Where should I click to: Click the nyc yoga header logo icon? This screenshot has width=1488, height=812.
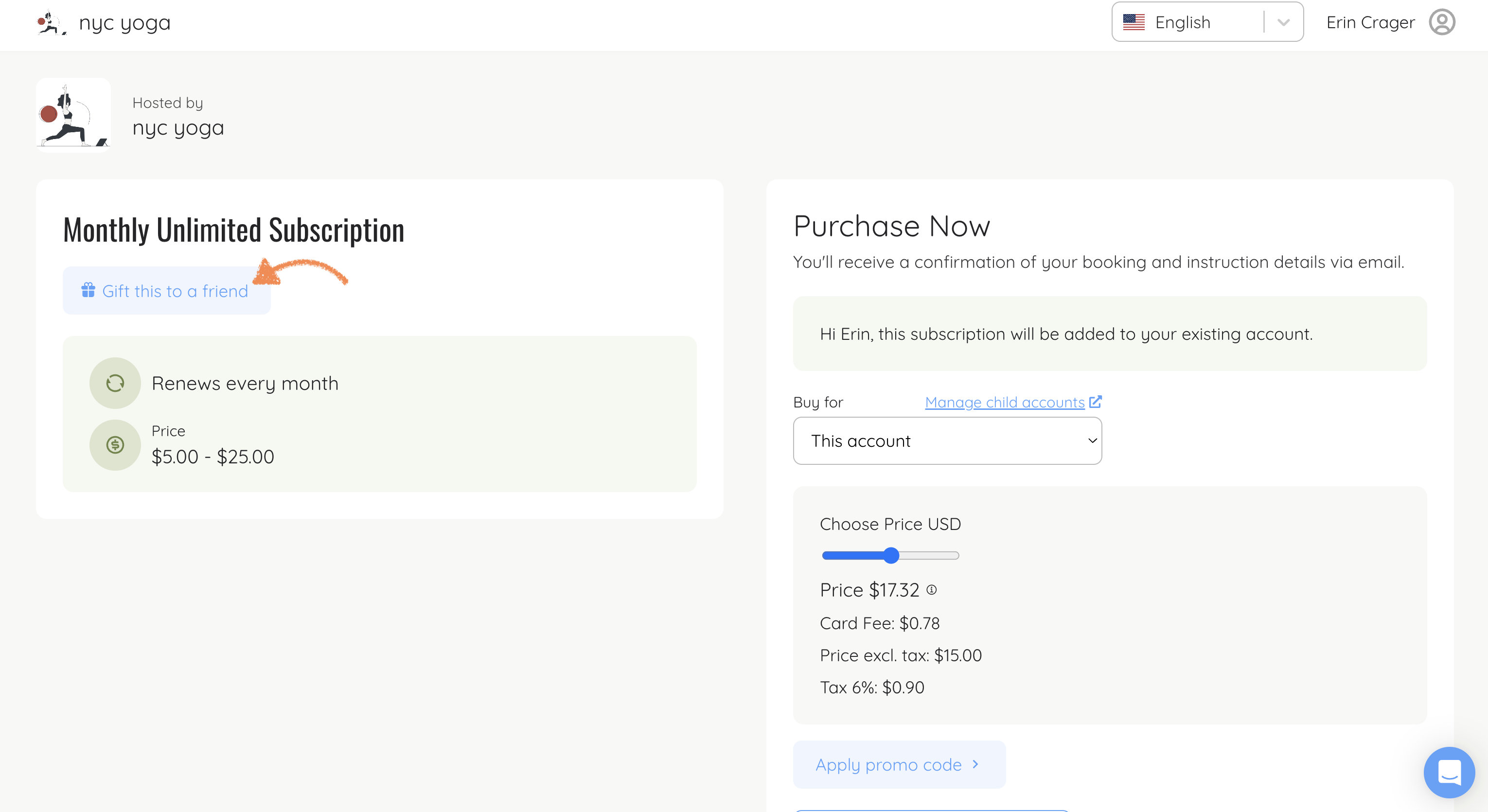tap(51, 23)
